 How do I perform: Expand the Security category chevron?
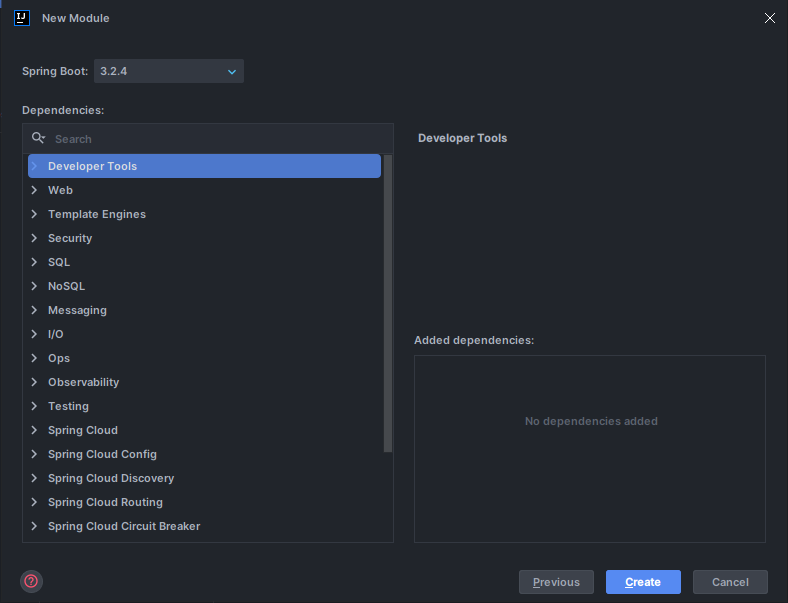click(34, 238)
